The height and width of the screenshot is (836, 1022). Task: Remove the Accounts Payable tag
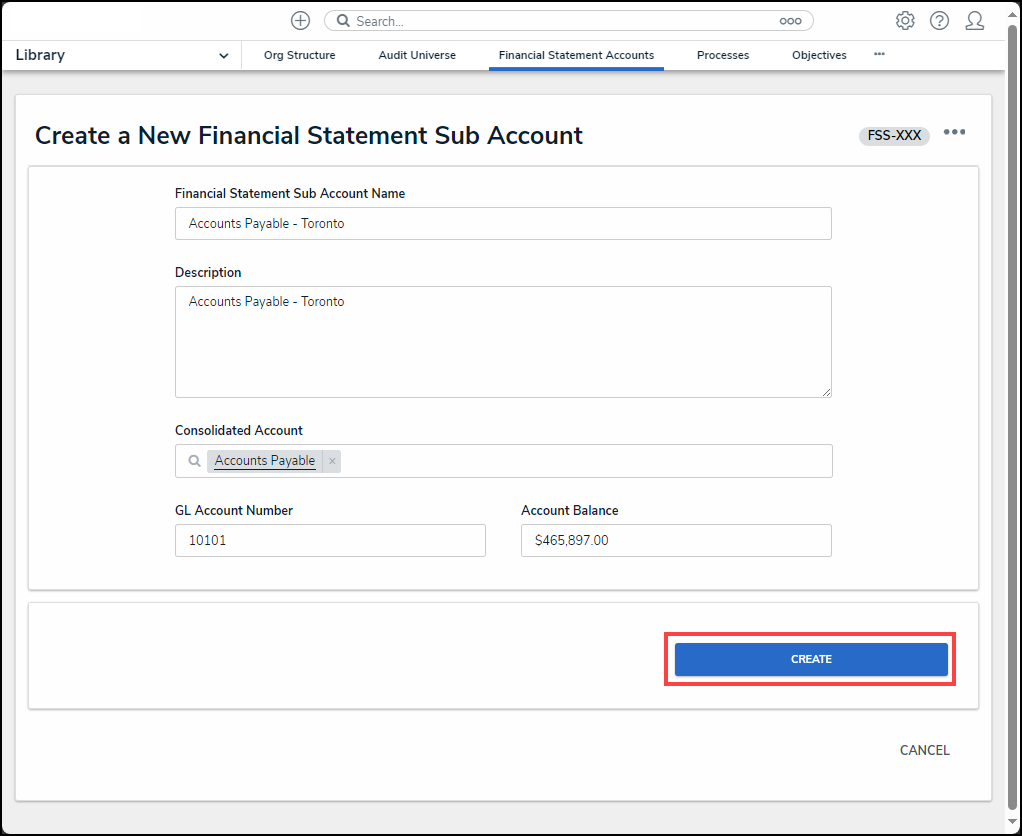pos(332,461)
